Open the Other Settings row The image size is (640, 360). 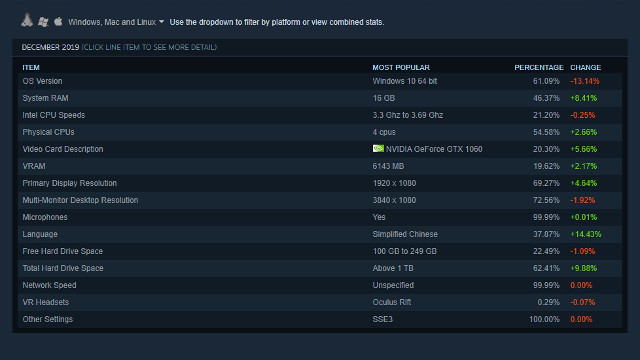coord(320,320)
